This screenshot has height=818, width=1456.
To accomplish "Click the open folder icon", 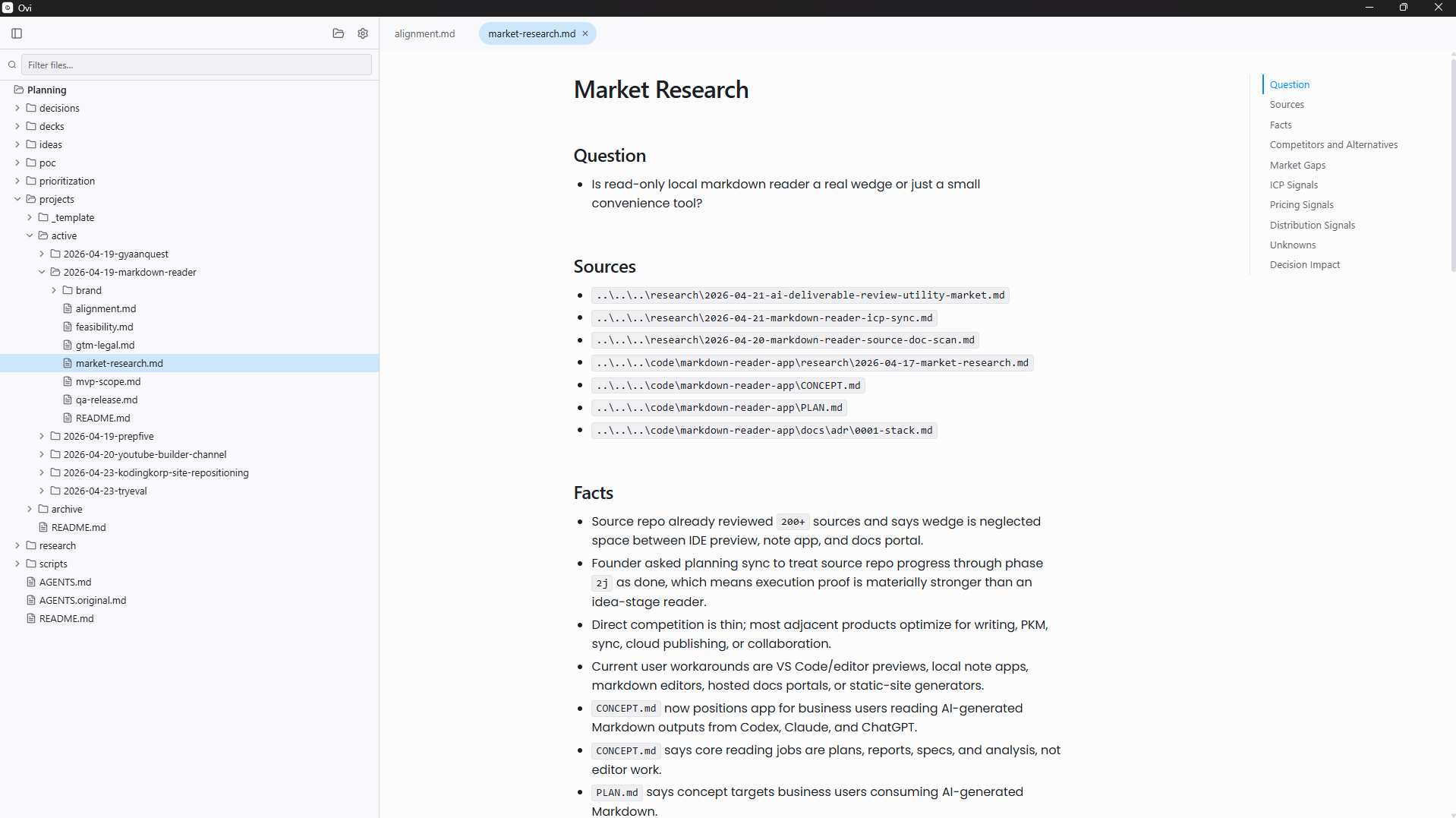I will pyautogui.click(x=339, y=33).
